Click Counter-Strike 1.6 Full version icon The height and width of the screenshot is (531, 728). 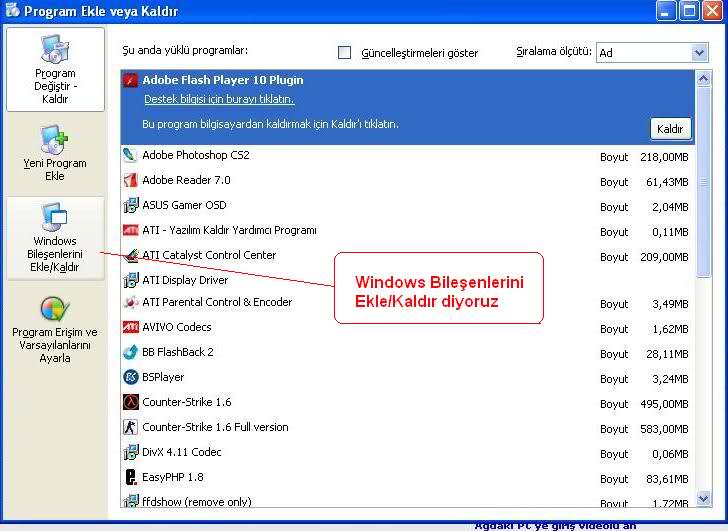[x=130, y=427]
